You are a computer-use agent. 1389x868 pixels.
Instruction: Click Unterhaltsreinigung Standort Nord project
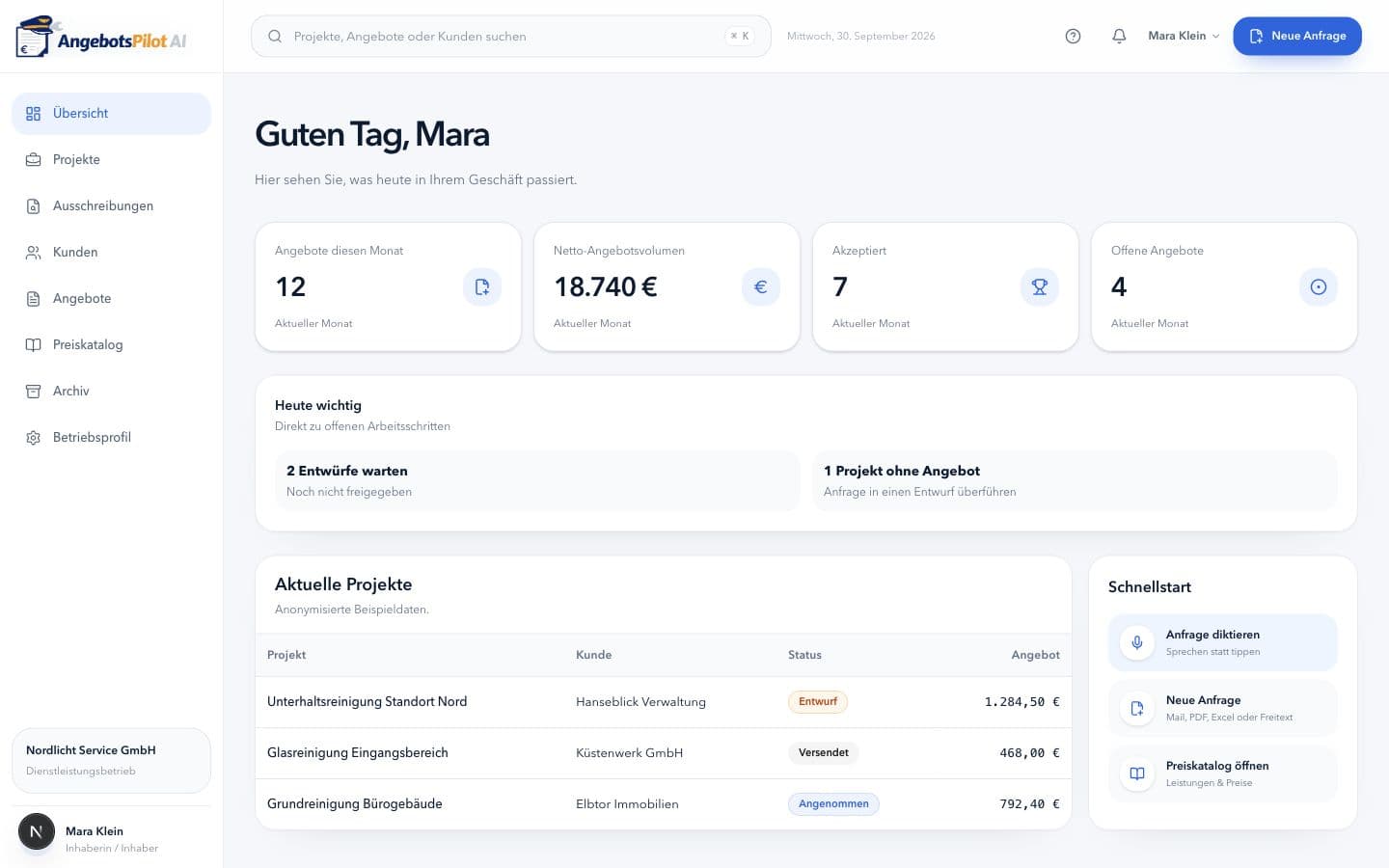(x=367, y=701)
